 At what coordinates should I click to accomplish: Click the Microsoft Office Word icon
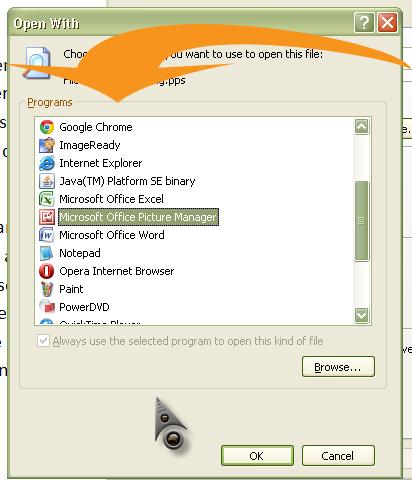pyautogui.click(x=47, y=235)
